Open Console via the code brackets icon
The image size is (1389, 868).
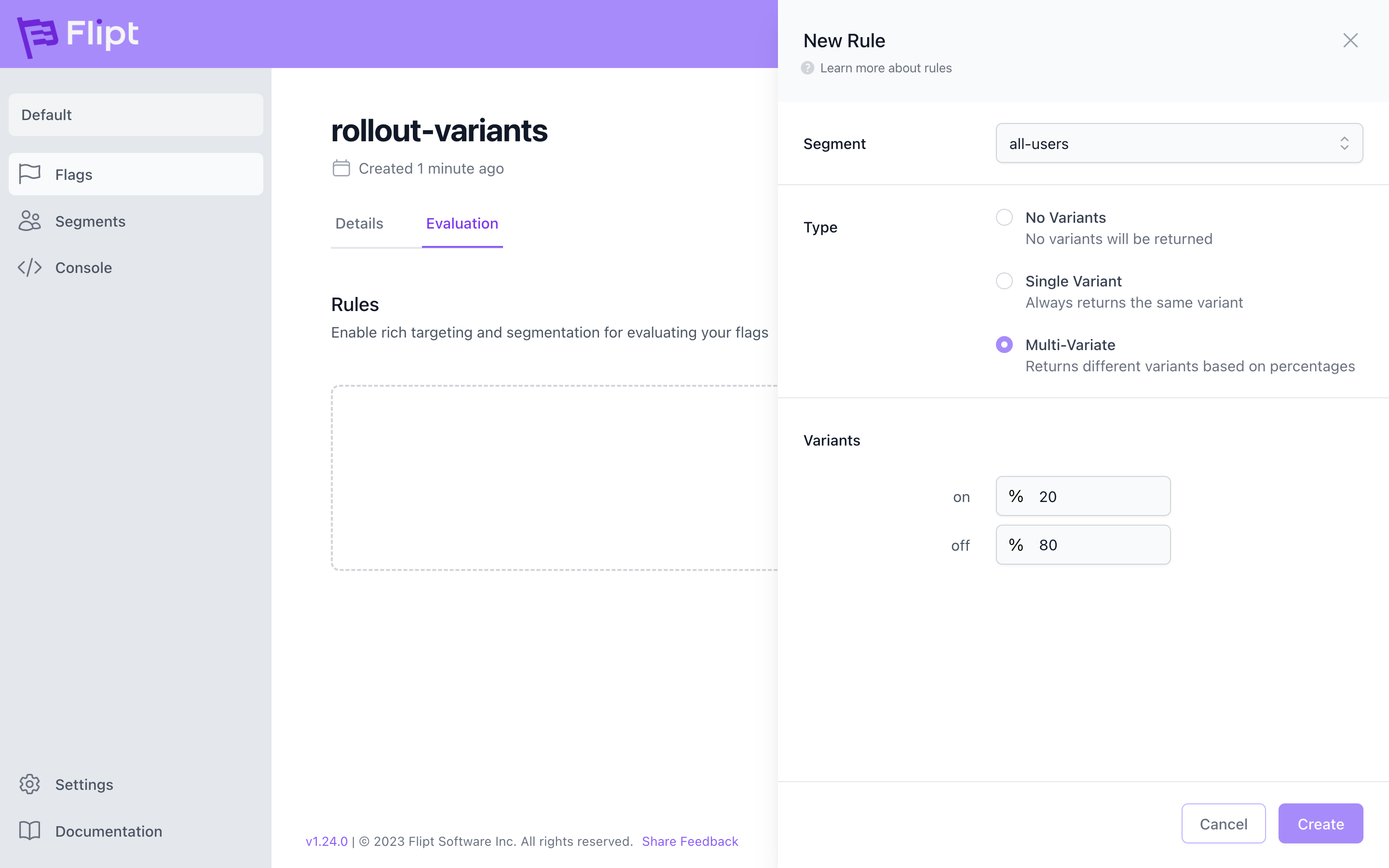coord(30,268)
